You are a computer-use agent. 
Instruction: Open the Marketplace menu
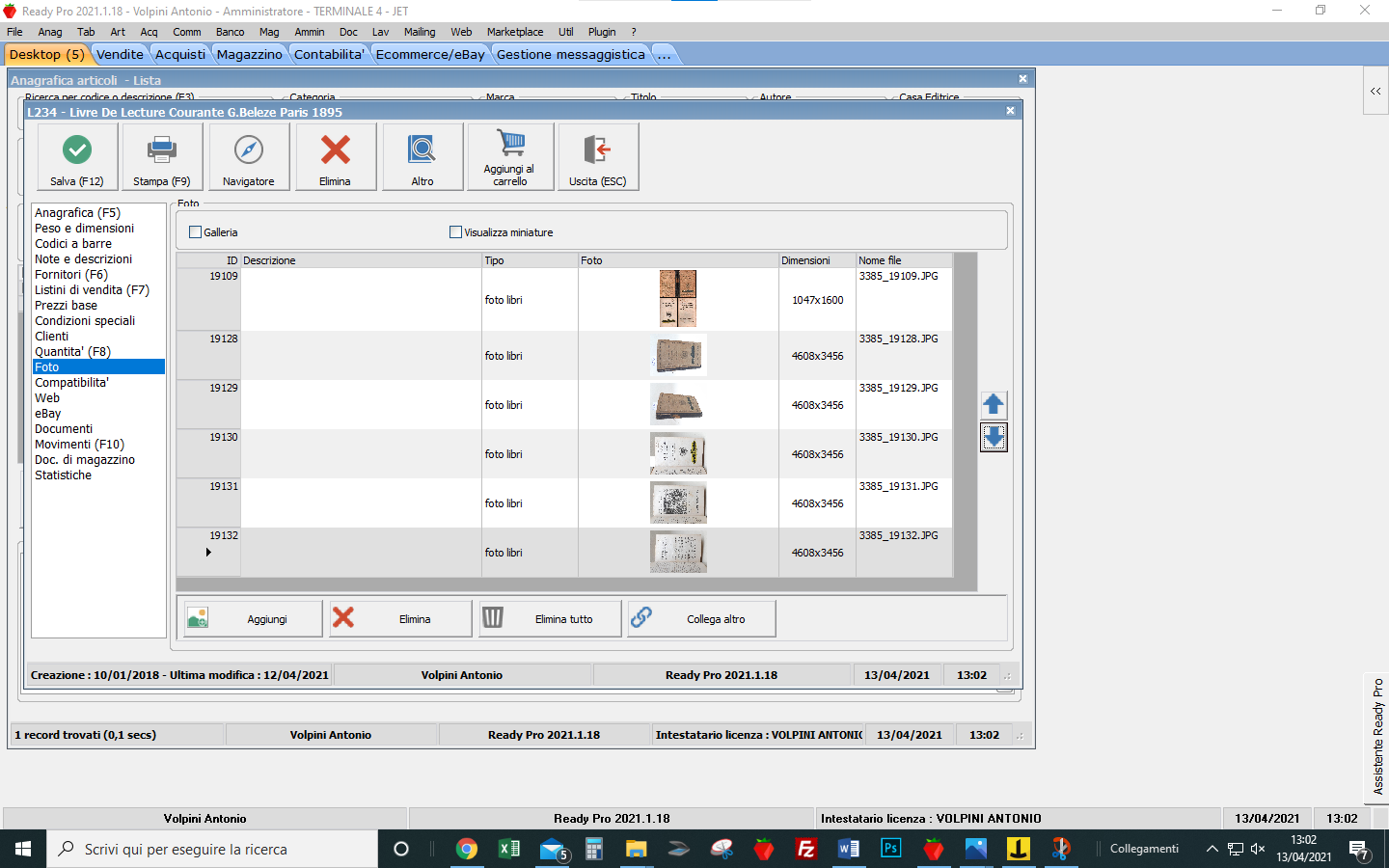tap(515, 32)
